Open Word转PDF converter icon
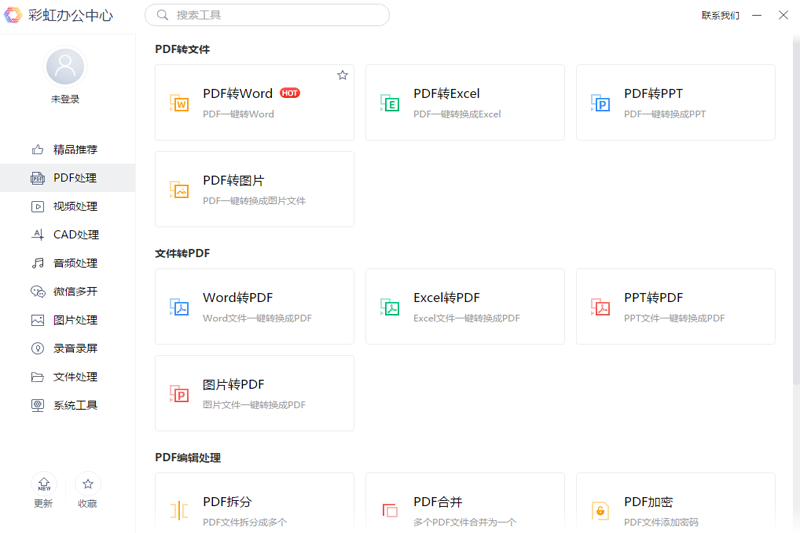The image size is (800, 533). click(180, 307)
